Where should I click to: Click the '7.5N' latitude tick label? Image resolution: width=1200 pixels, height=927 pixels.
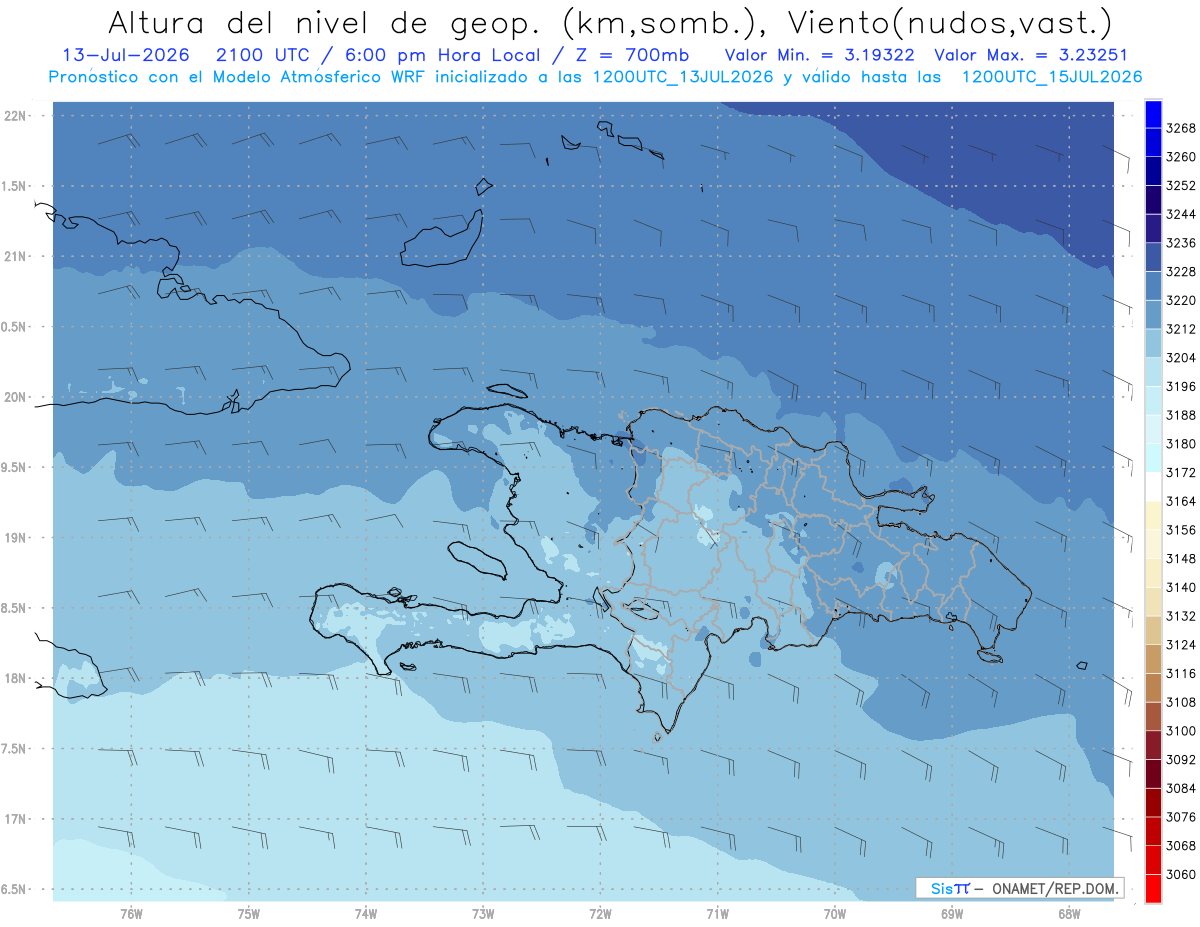[15, 749]
